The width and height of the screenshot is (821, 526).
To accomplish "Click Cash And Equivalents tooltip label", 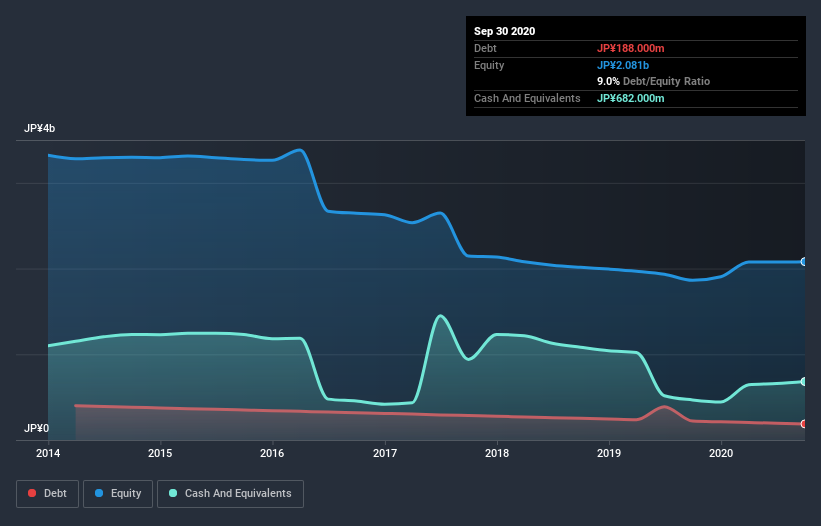I will pyautogui.click(x=527, y=98).
